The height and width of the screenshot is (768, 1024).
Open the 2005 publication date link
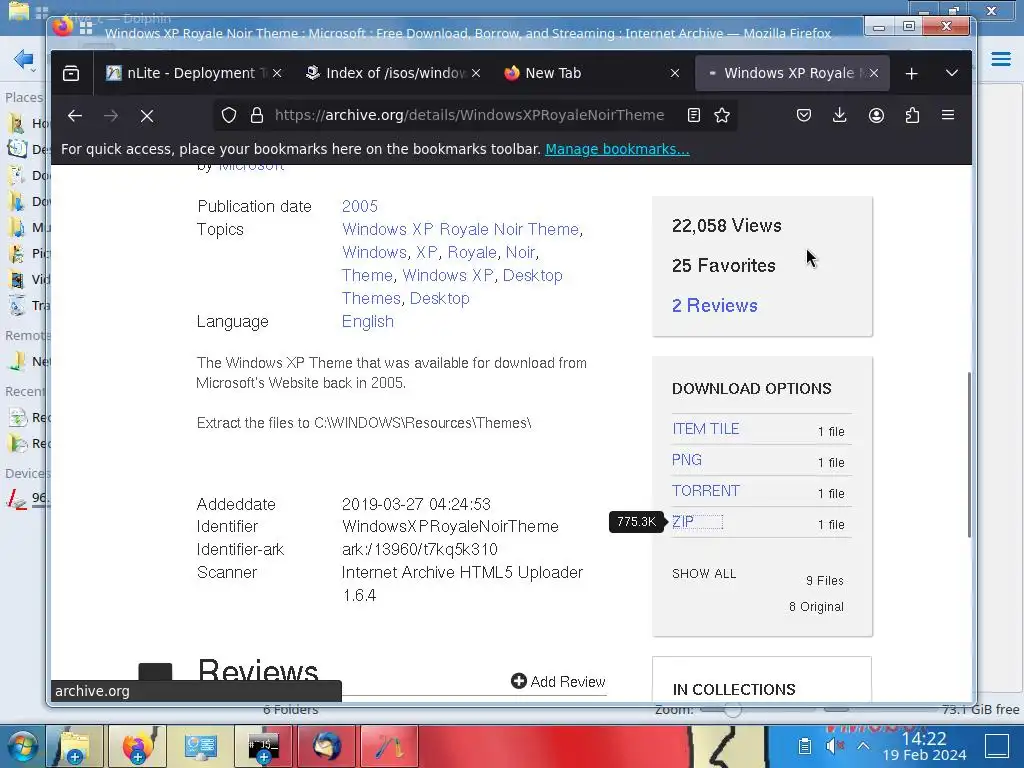tap(360, 206)
